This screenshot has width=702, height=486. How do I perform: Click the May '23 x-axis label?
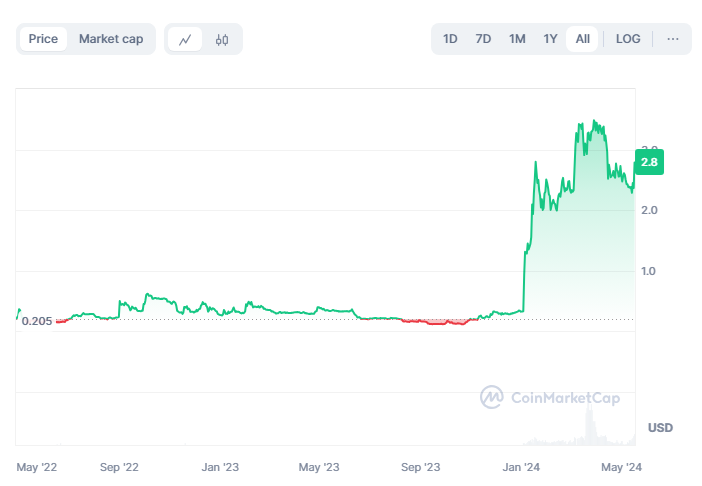(319, 467)
